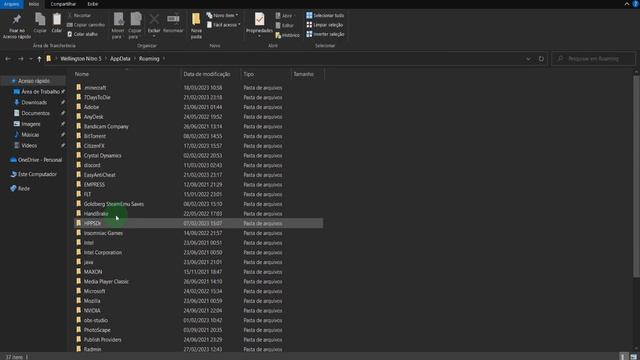Image resolution: width=640 pixels, height=360 pixels.
Task: Switch to the Início tab
Action: (34, 4)
